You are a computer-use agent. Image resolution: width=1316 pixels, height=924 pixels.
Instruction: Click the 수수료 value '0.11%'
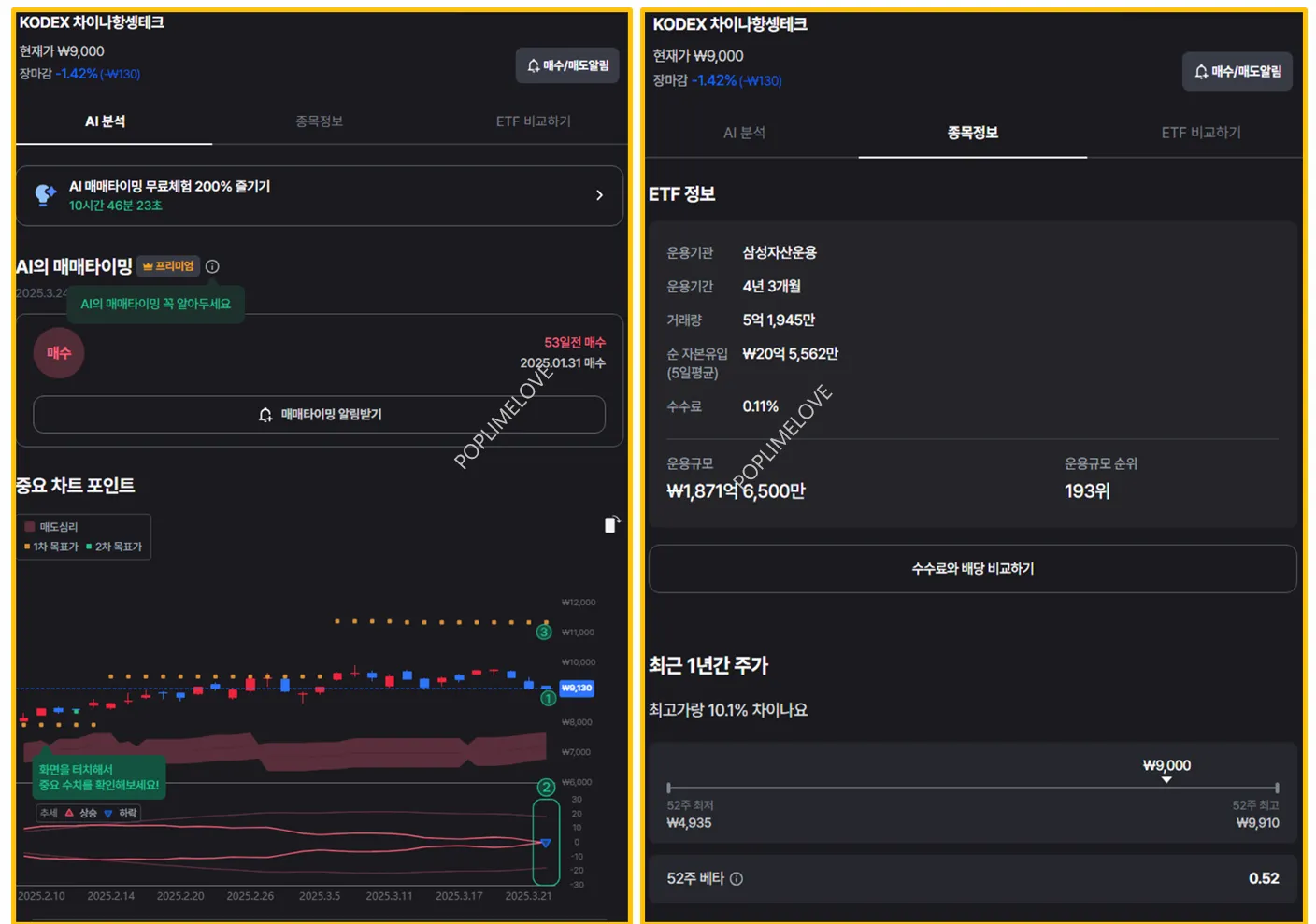click(760, 406)
